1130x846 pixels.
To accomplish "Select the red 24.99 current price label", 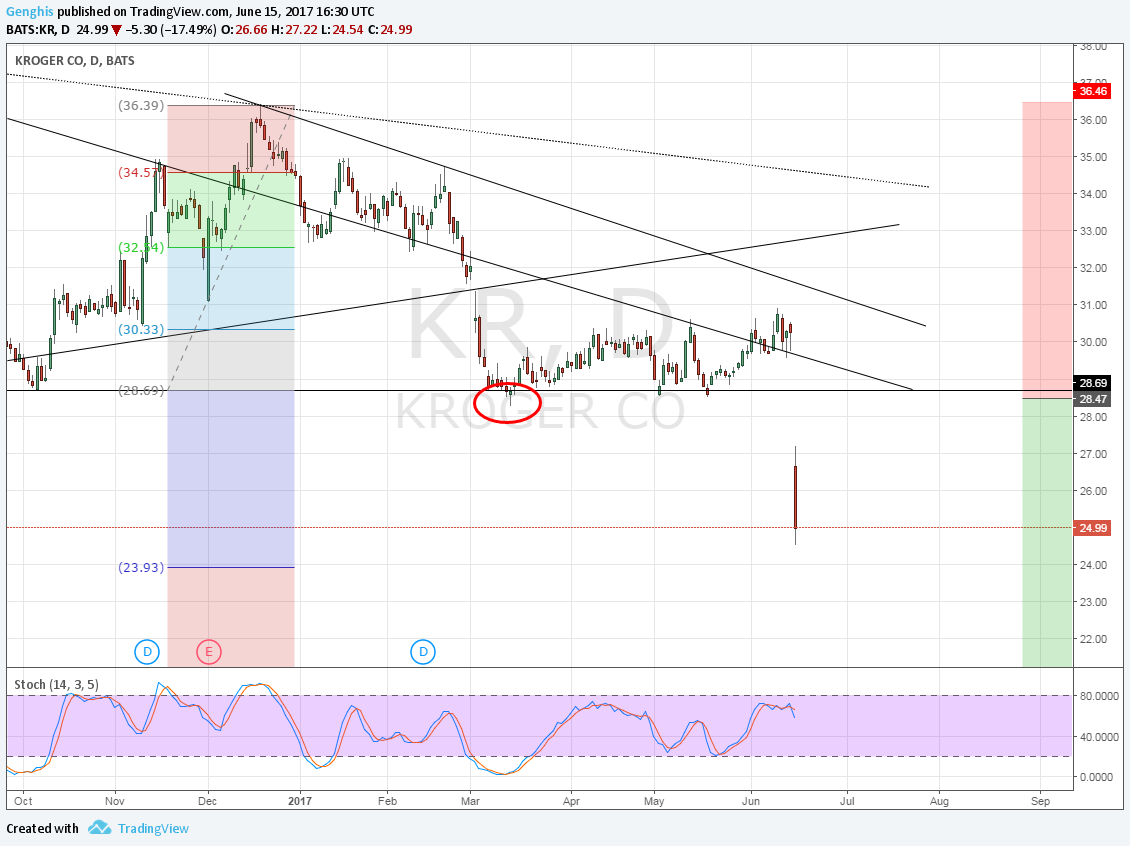I will click(1093, 528).
